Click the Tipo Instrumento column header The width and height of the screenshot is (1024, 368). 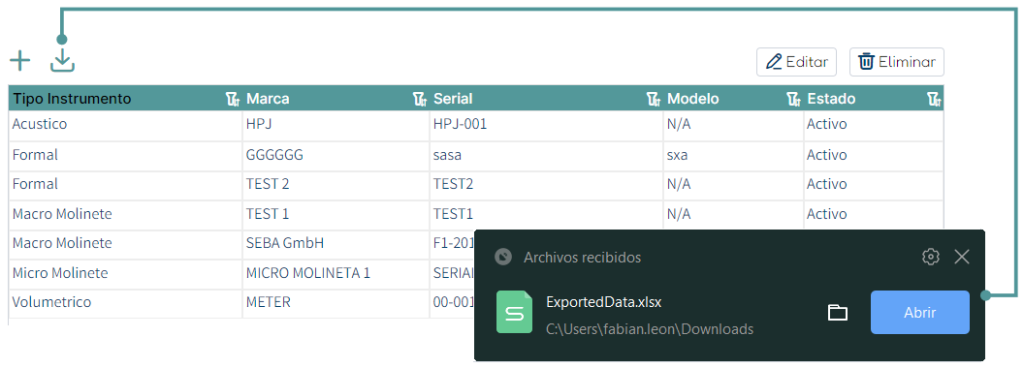pos(72,99)
